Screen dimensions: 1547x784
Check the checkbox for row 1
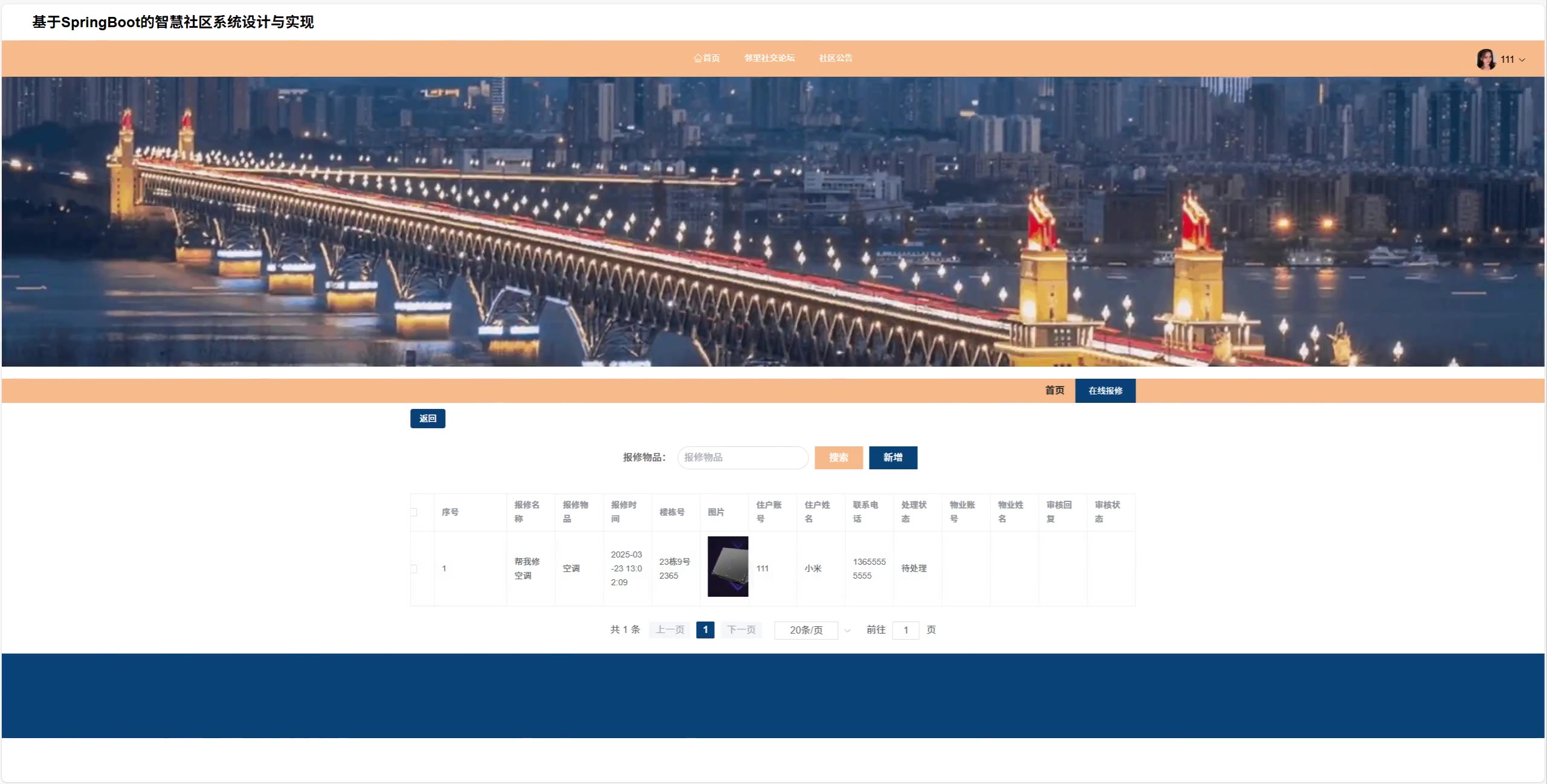point(414,568)
